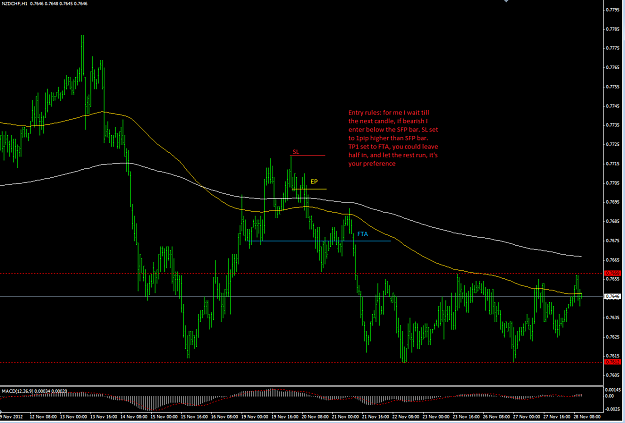
Task: Click the 0.7745 price axis label
Action: click(613, 106)
